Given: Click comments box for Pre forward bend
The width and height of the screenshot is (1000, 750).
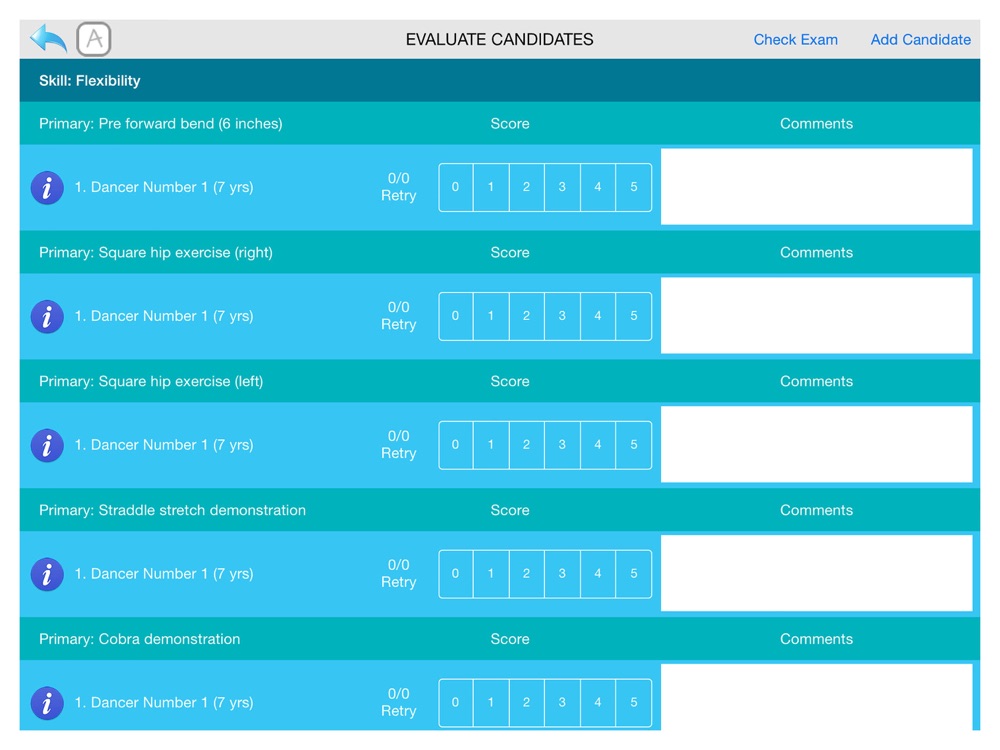Looking at the screenshot, I should (x=816, y=187).
